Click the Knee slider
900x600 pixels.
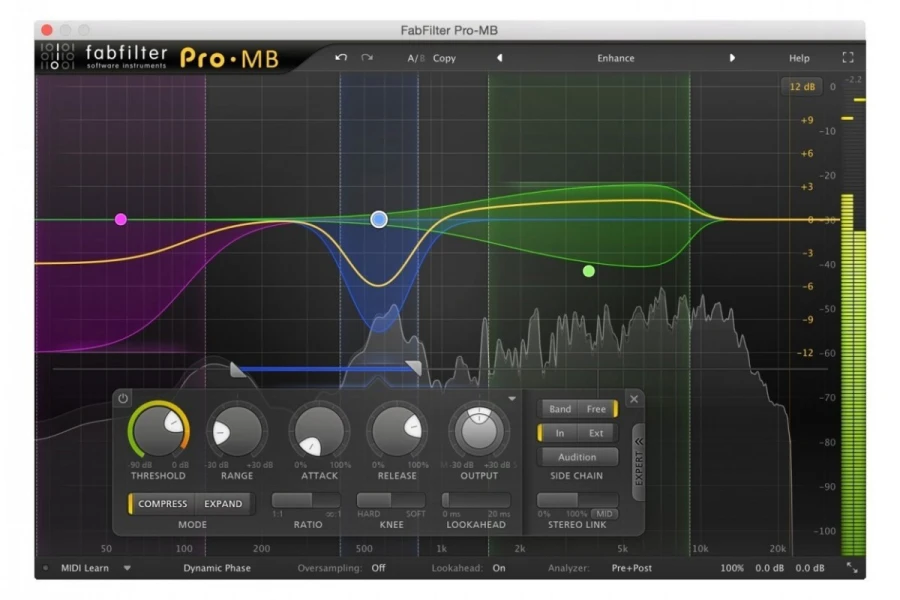click(x=391, y=500)
